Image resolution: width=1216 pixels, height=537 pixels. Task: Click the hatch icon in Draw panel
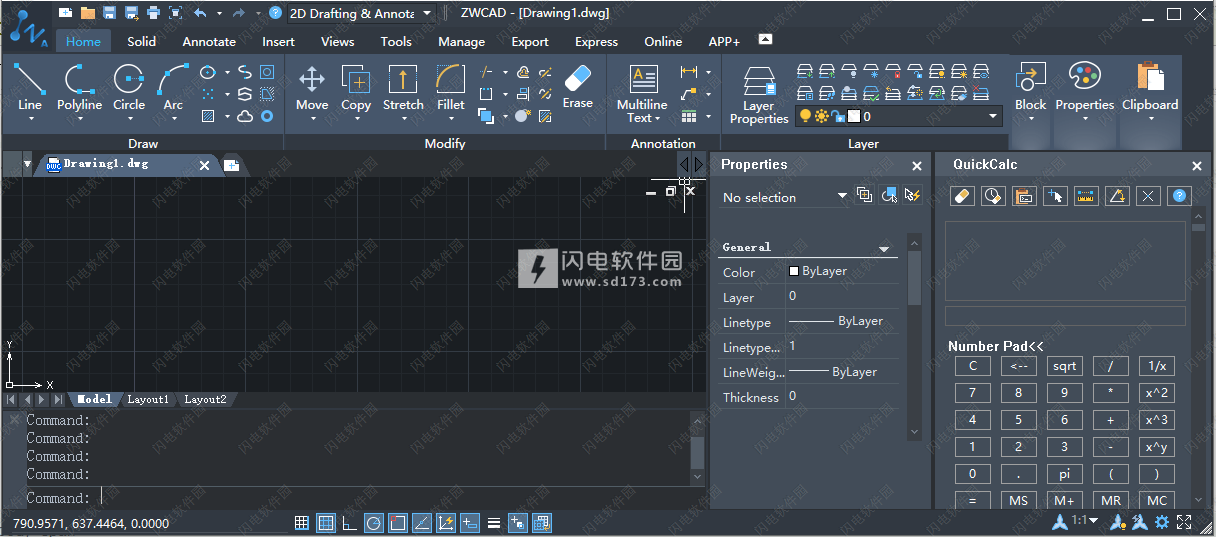click(x=208, y=116)
